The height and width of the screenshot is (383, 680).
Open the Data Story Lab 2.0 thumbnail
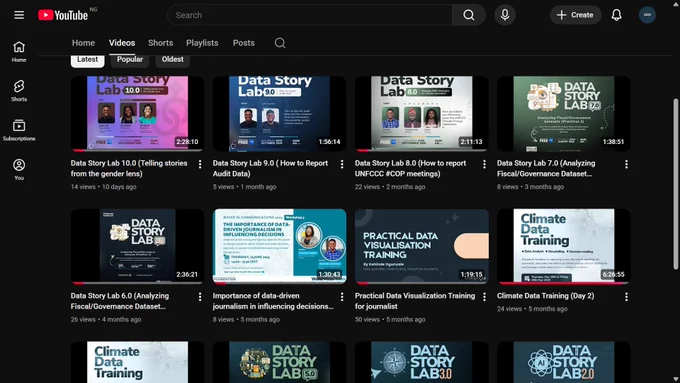pos(564,362)
